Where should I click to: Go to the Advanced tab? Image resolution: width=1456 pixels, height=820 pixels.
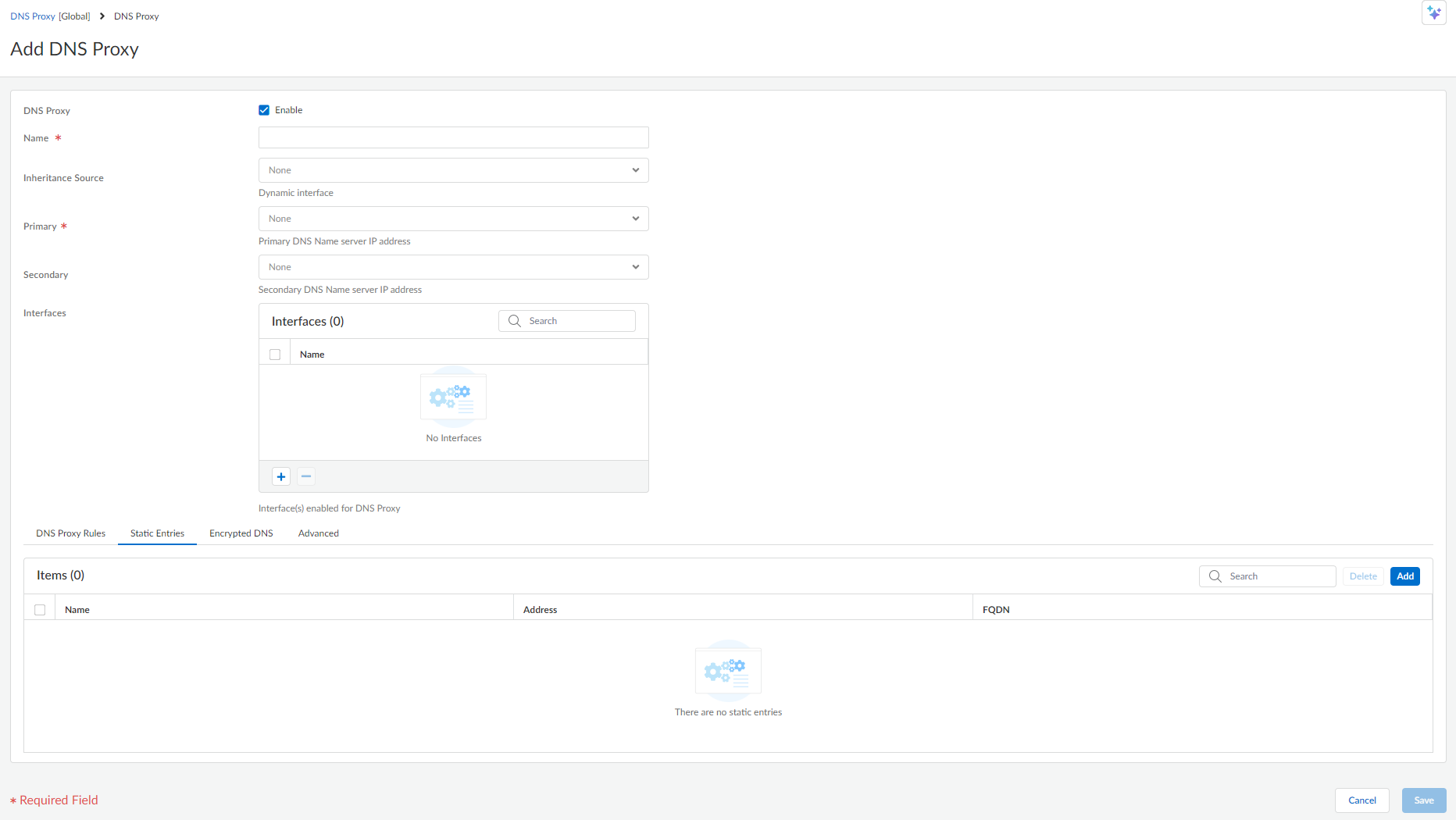click(318, 533)
